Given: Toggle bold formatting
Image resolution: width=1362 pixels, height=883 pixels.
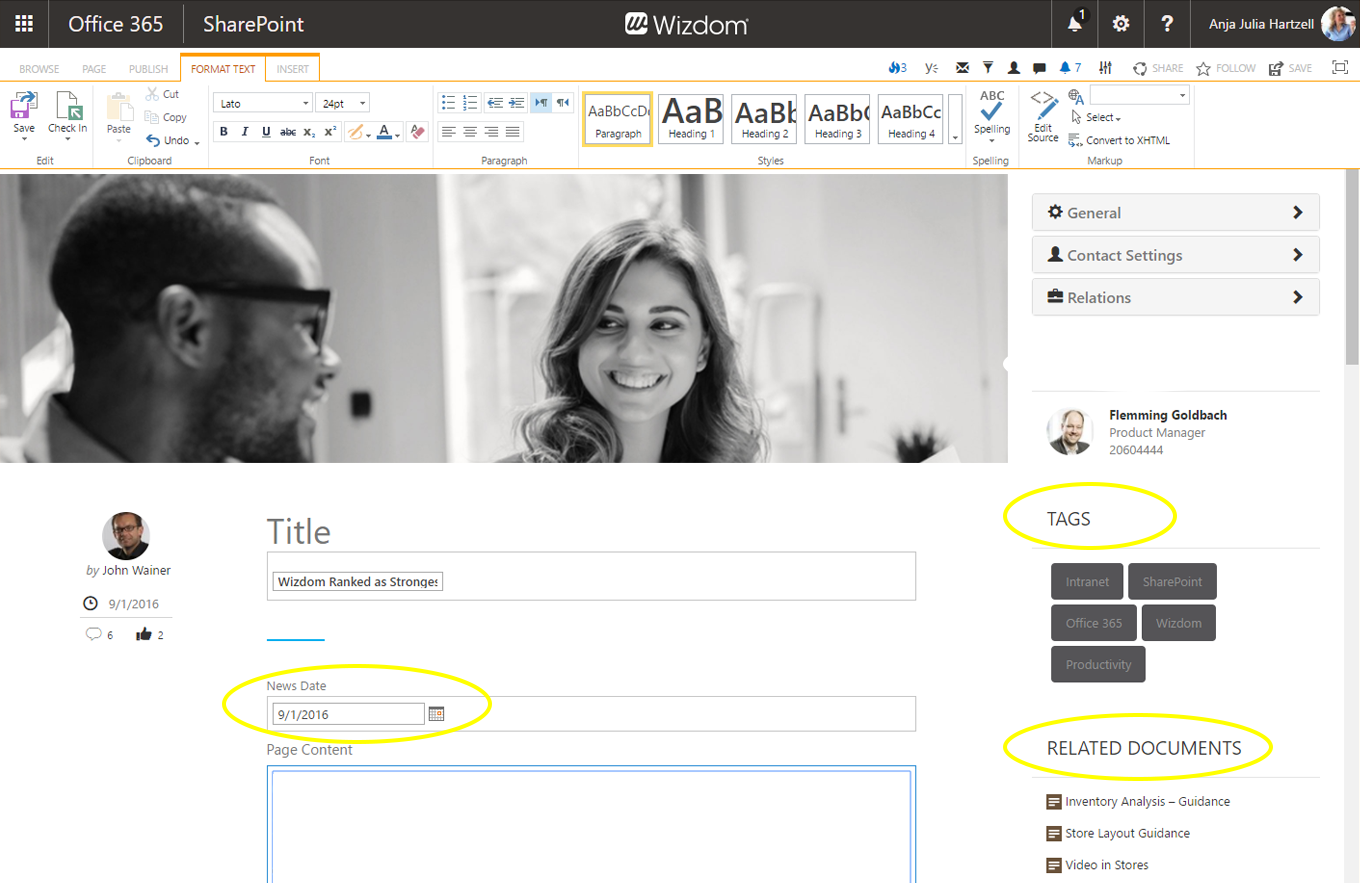Looking at the screenshot, I should (224, 132).
